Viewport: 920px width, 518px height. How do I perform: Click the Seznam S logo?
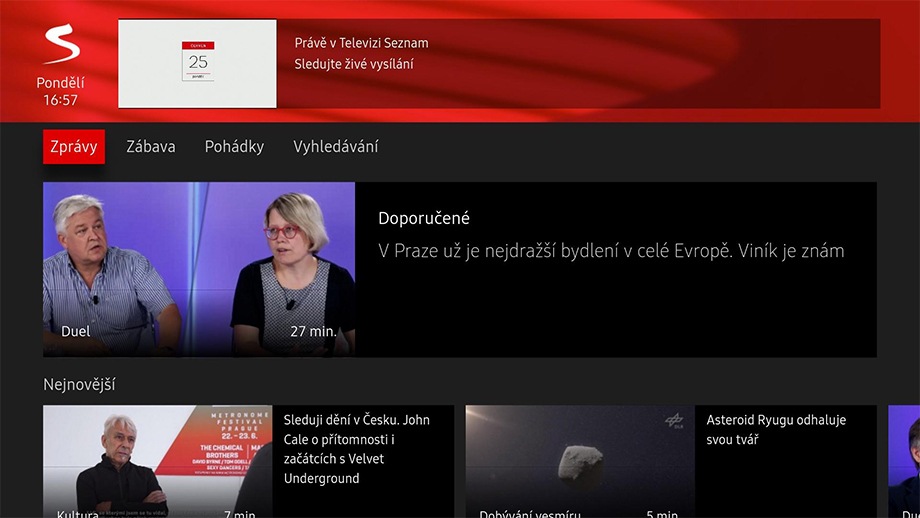coord(62,45)
